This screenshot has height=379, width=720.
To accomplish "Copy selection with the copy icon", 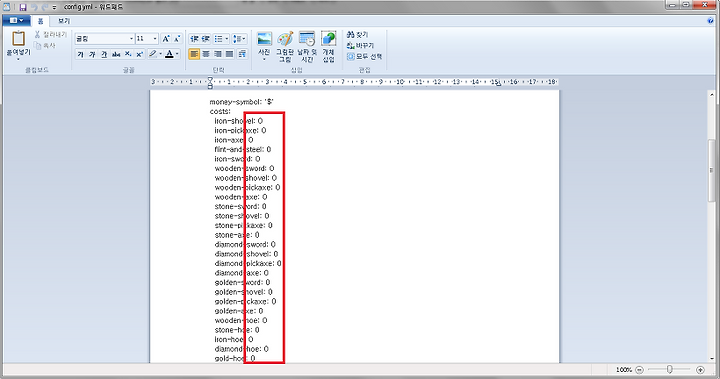I will click(38, 45).
